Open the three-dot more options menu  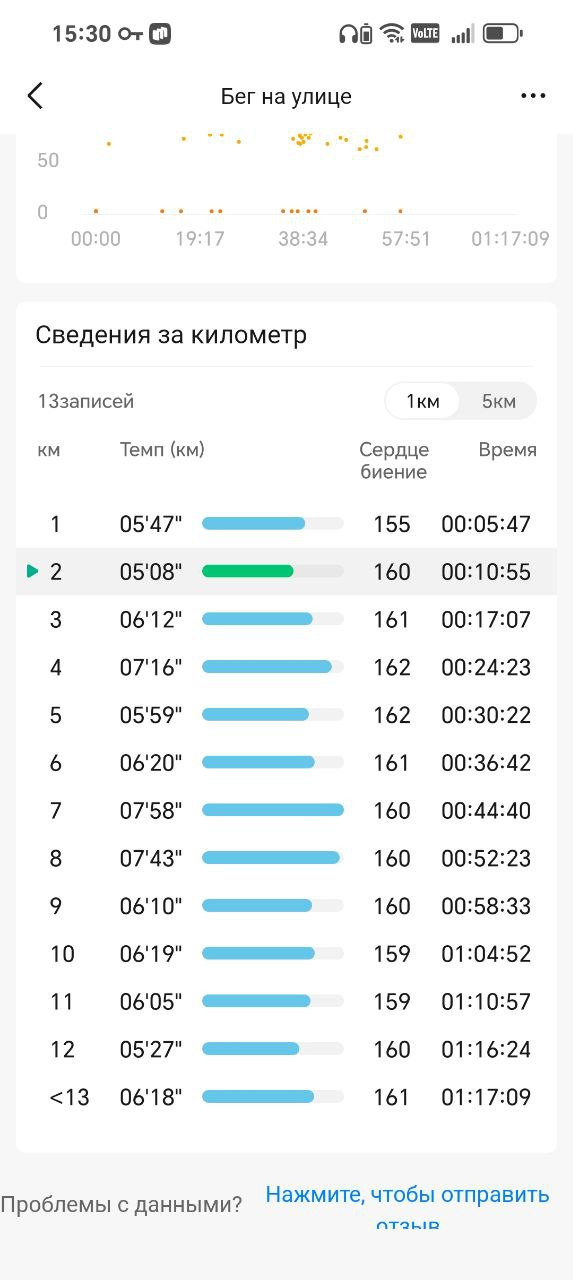(x=533, y=96)
